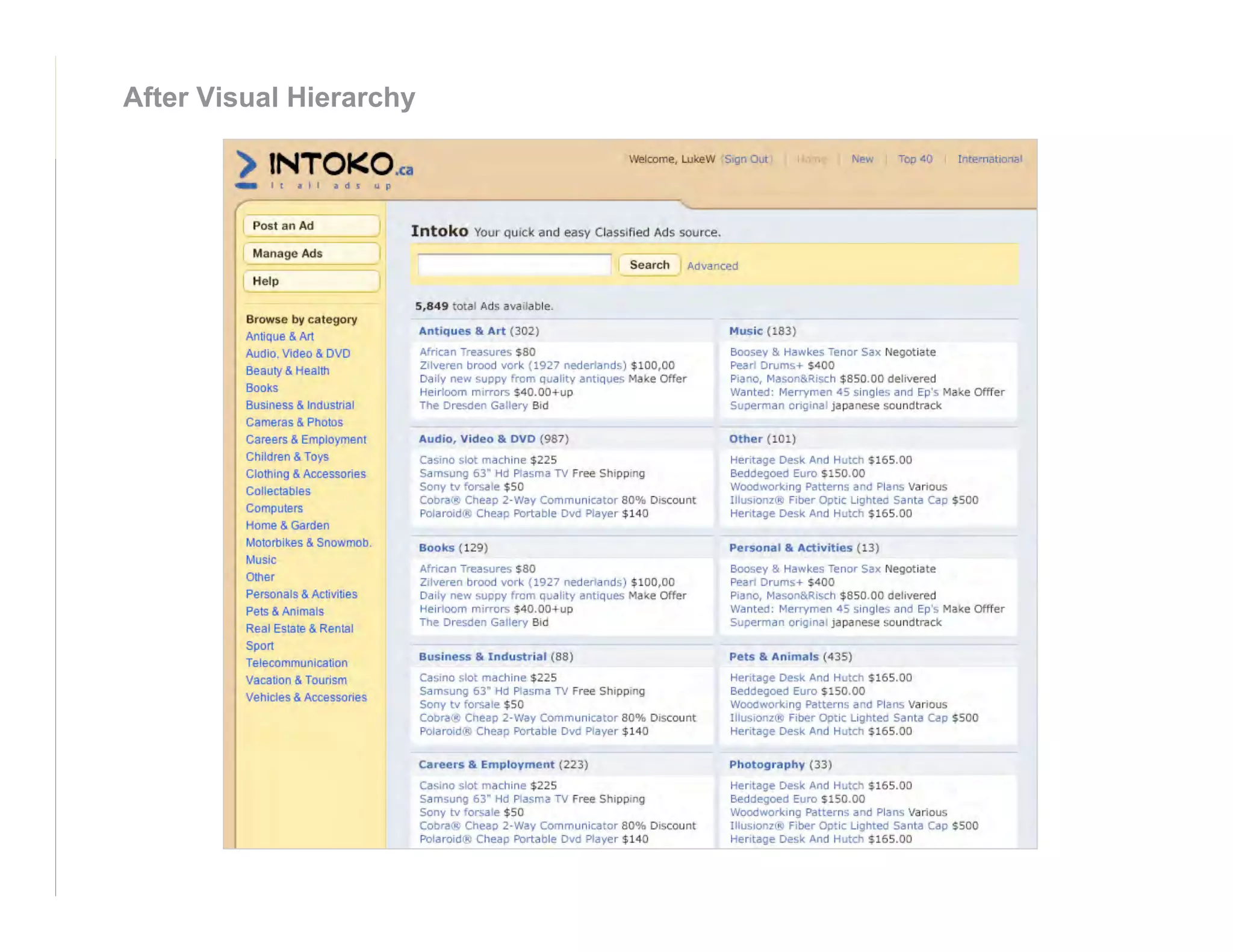
Task: Browse Motorbikes & Snowmob. category
Action: click(x=308, y=543)
